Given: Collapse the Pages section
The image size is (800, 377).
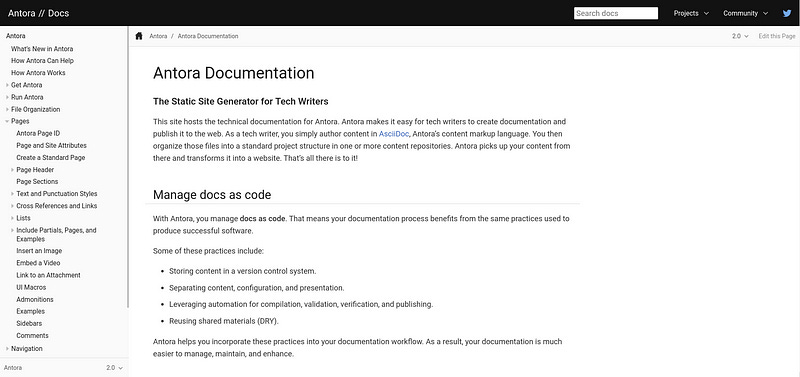Looking at the screenshot, I should [7, 121].
